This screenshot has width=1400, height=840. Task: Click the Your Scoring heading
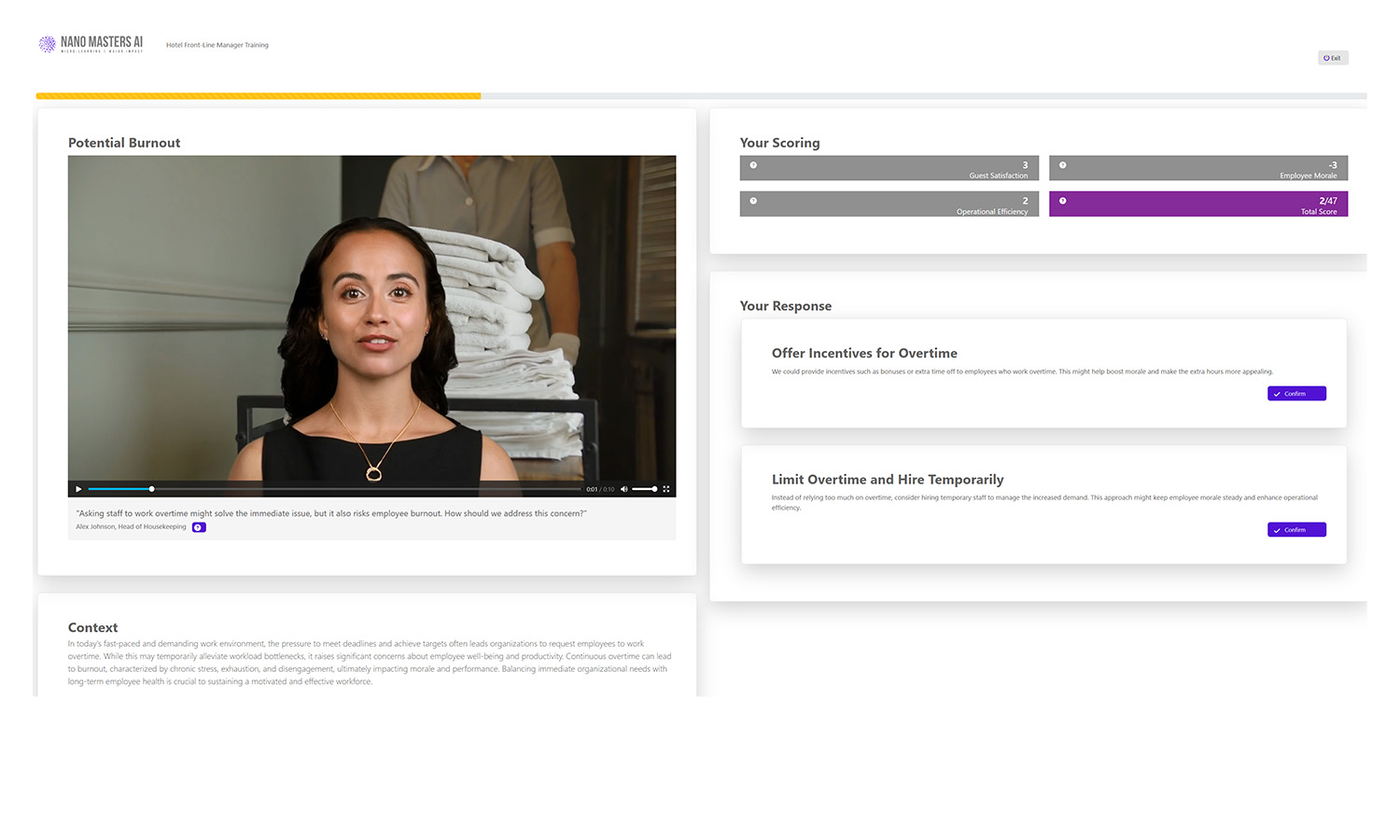pos(780,143)
